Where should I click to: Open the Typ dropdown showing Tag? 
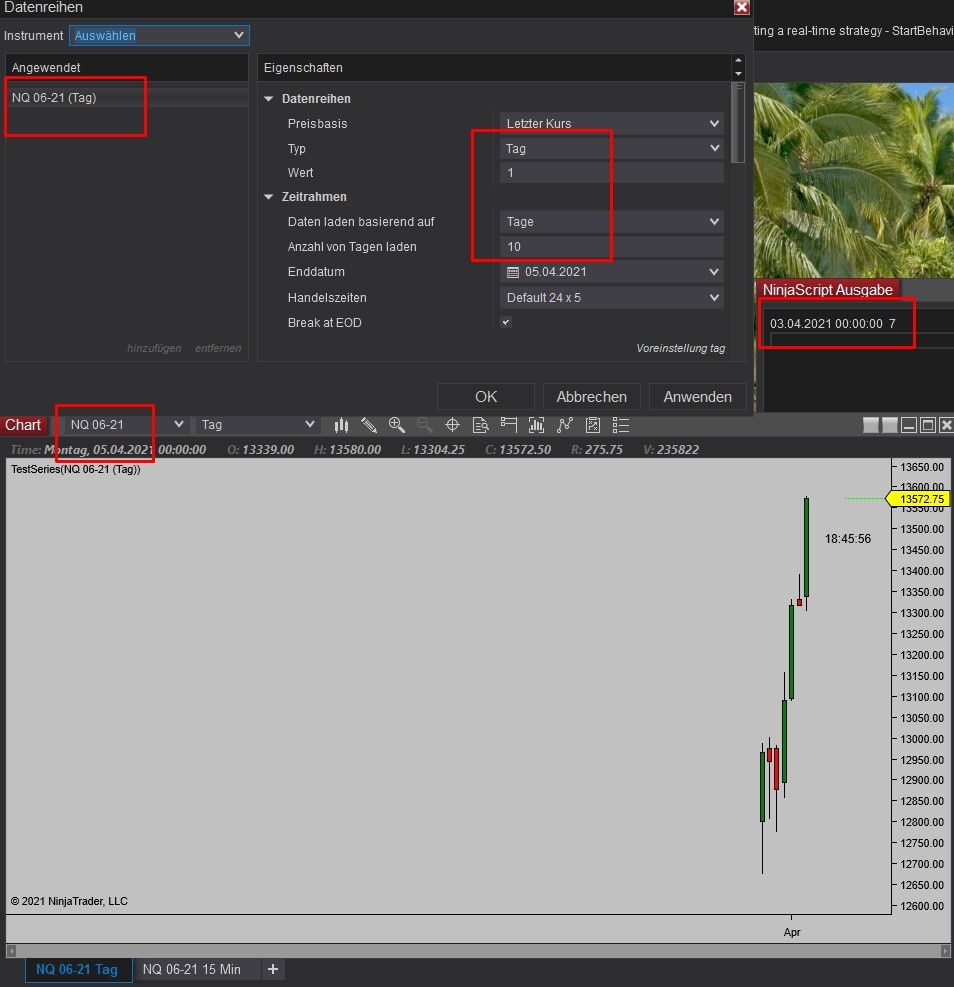click(612, 149)
